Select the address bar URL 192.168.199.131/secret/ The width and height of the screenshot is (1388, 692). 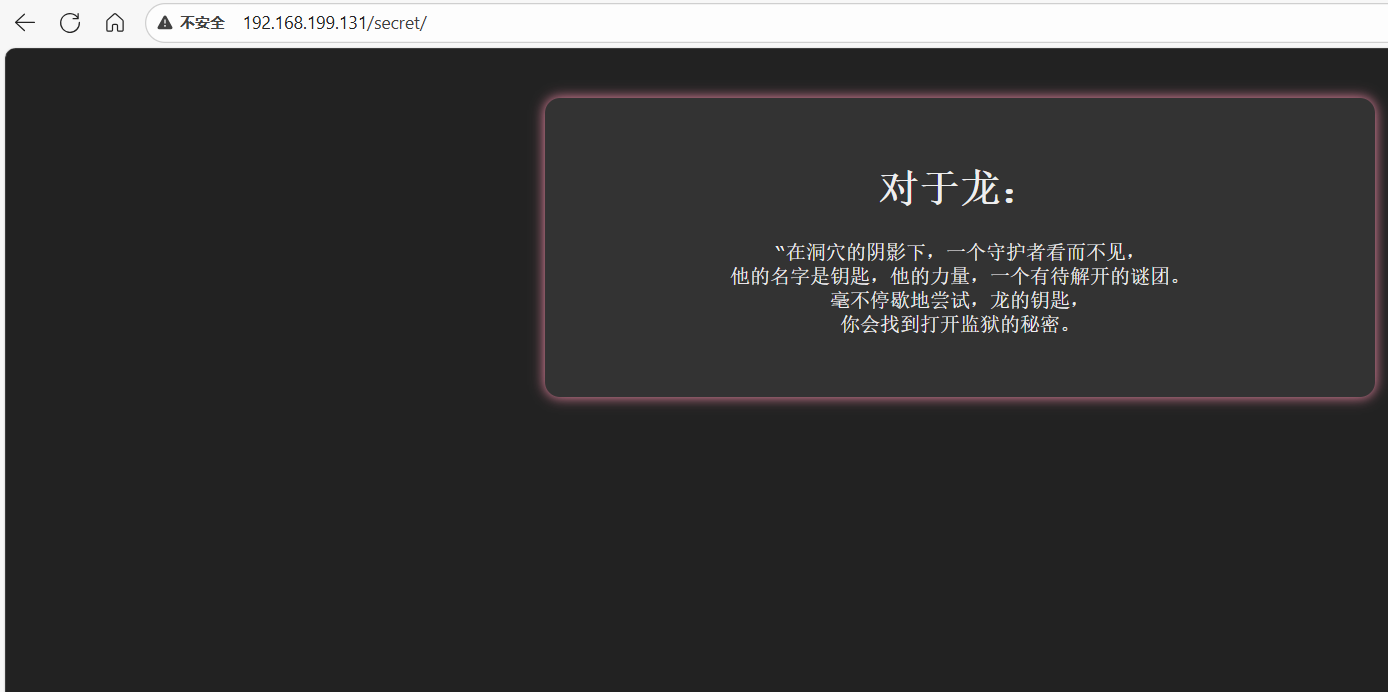(334, 23)
